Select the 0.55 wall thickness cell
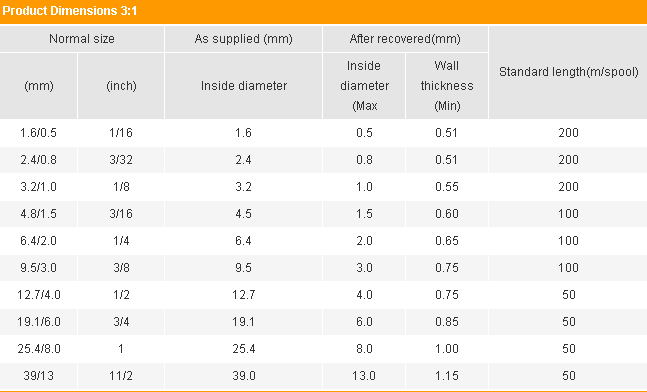The width and height of the screenshot is (647, 392). [447, 187]
